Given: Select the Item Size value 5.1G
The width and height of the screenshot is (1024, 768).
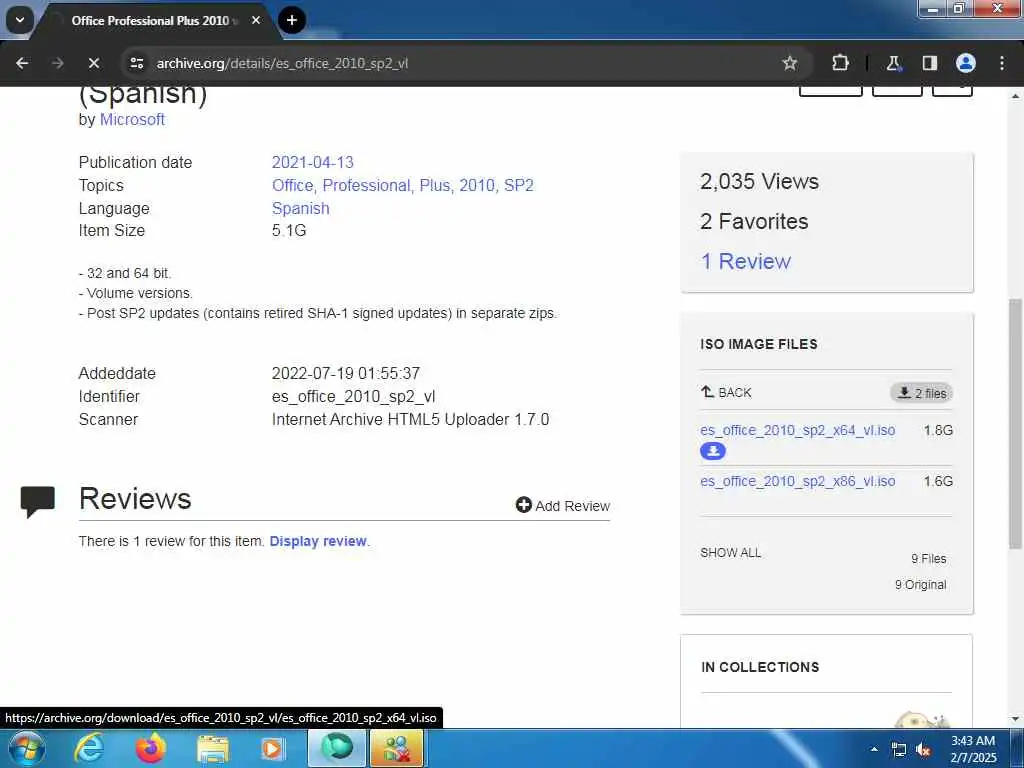Looking at the screenshot, I should (x=289, y=231).
